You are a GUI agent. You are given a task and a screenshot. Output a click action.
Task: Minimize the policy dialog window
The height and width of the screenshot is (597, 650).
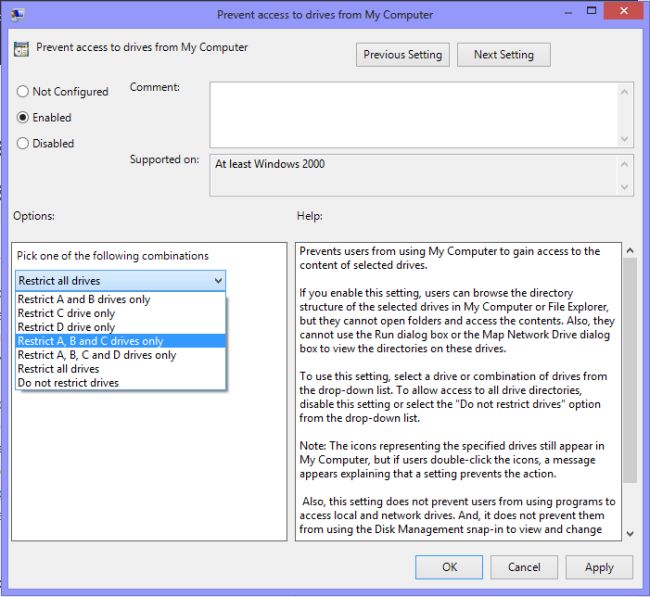[569, 12]
